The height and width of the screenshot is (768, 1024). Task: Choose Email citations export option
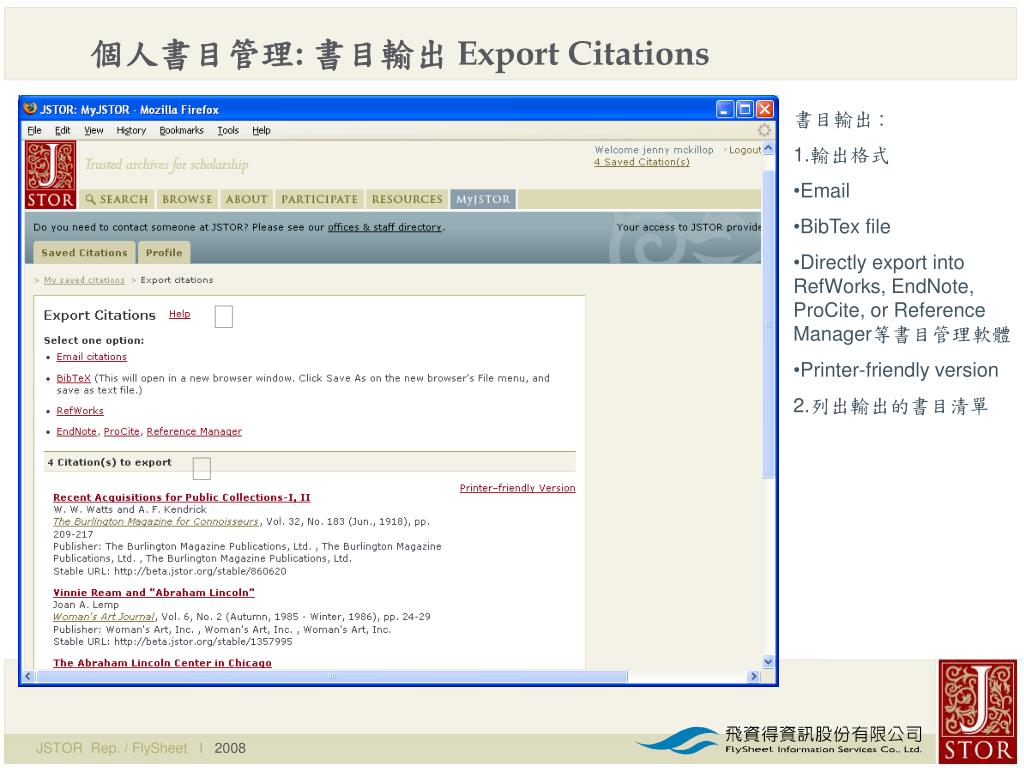pyautogui.click(x=91, y=357)
